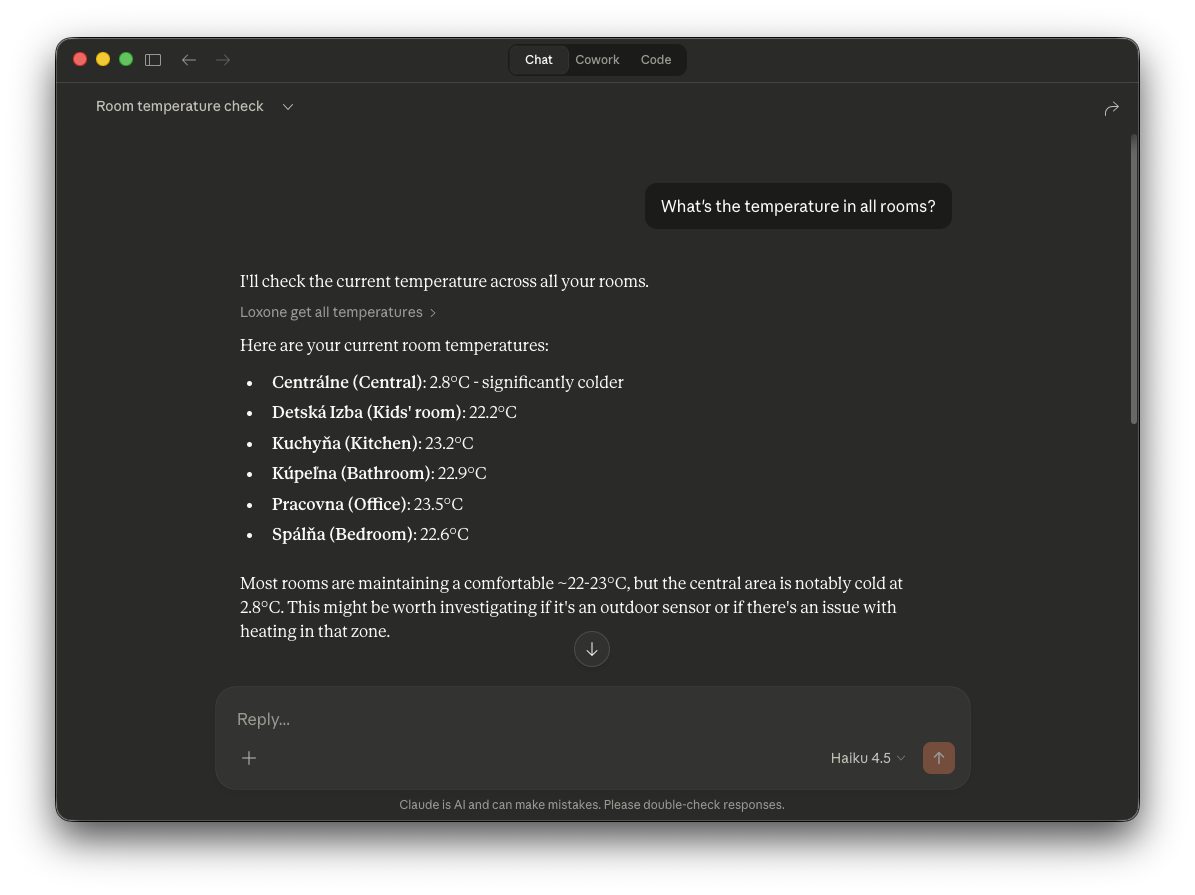
Task: Maximize the window with the green button
Action: pos(126,60)
